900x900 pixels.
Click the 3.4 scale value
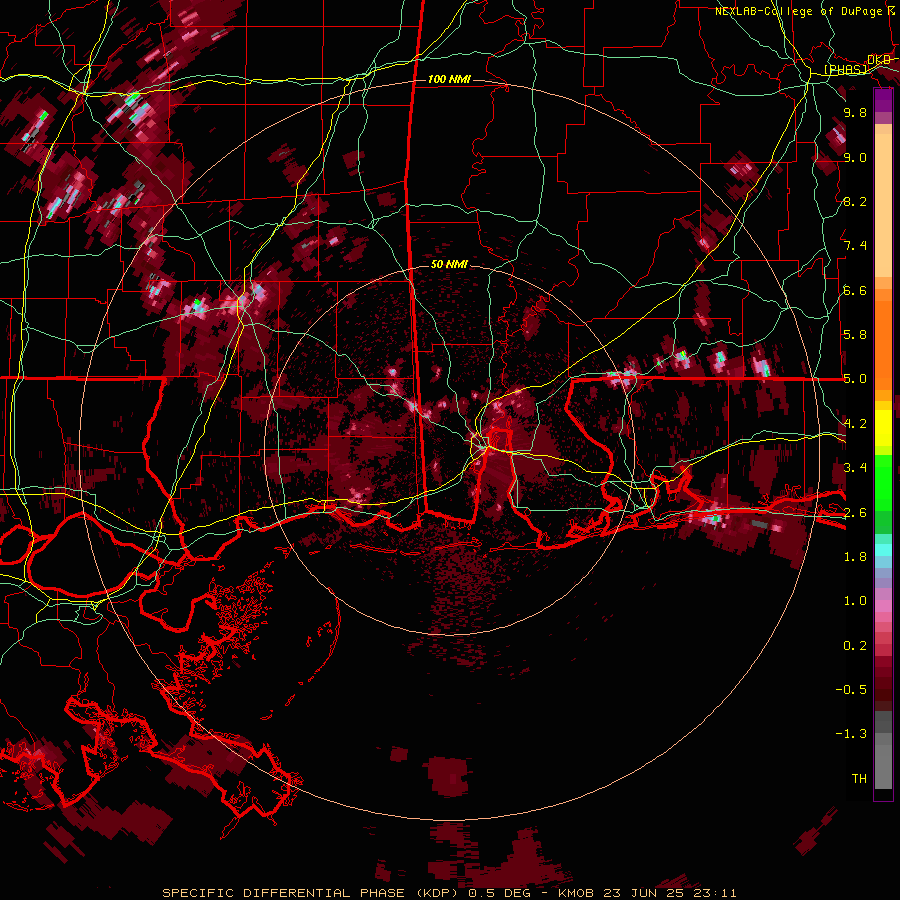click(855, 468)
